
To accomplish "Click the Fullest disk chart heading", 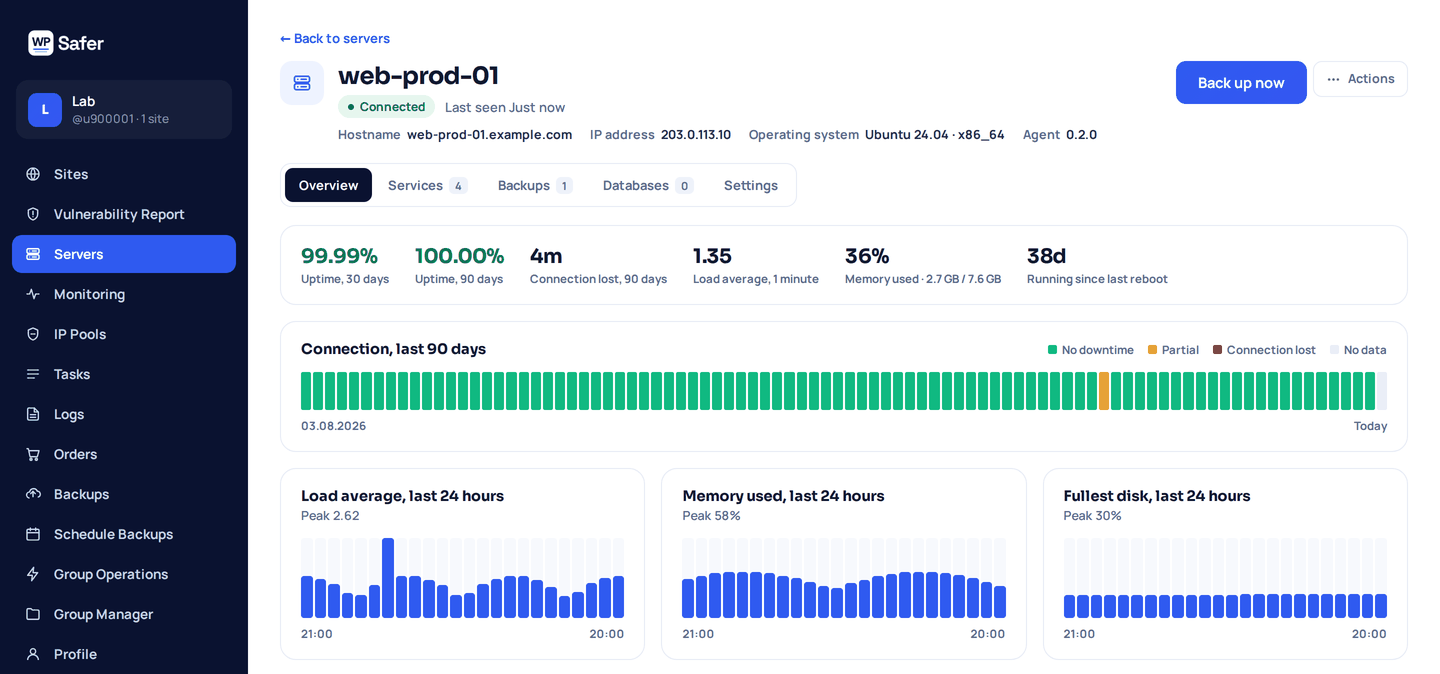I will click(1157, 496).
